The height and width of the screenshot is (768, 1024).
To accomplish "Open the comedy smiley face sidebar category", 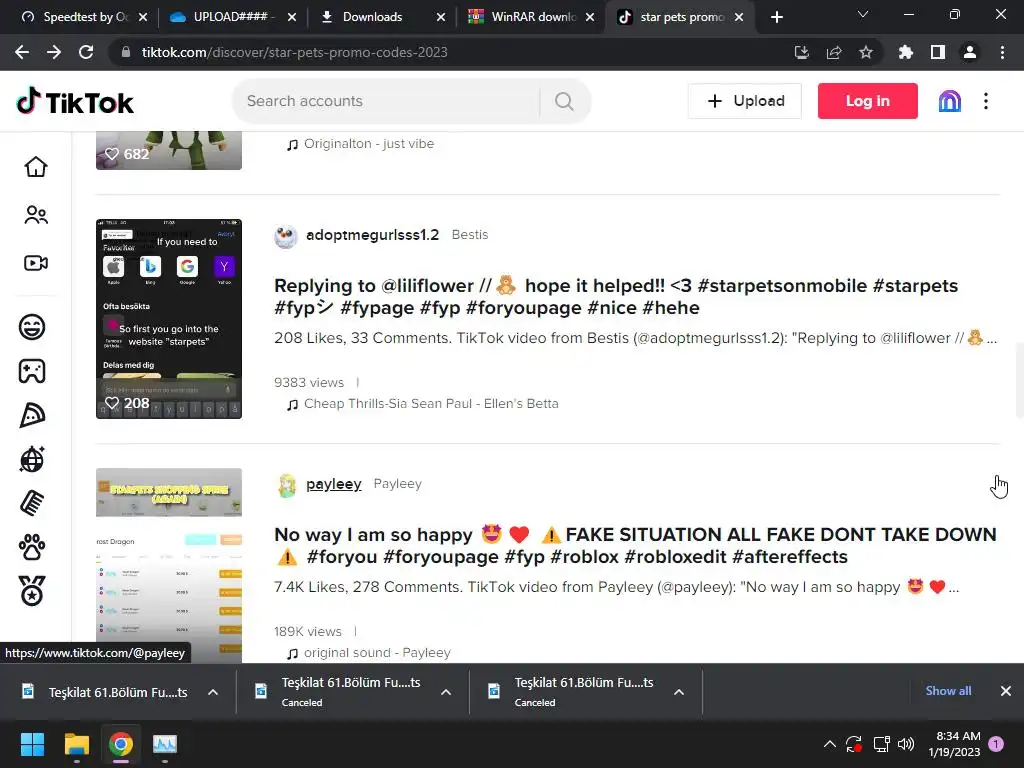I will tap(32, 327).
